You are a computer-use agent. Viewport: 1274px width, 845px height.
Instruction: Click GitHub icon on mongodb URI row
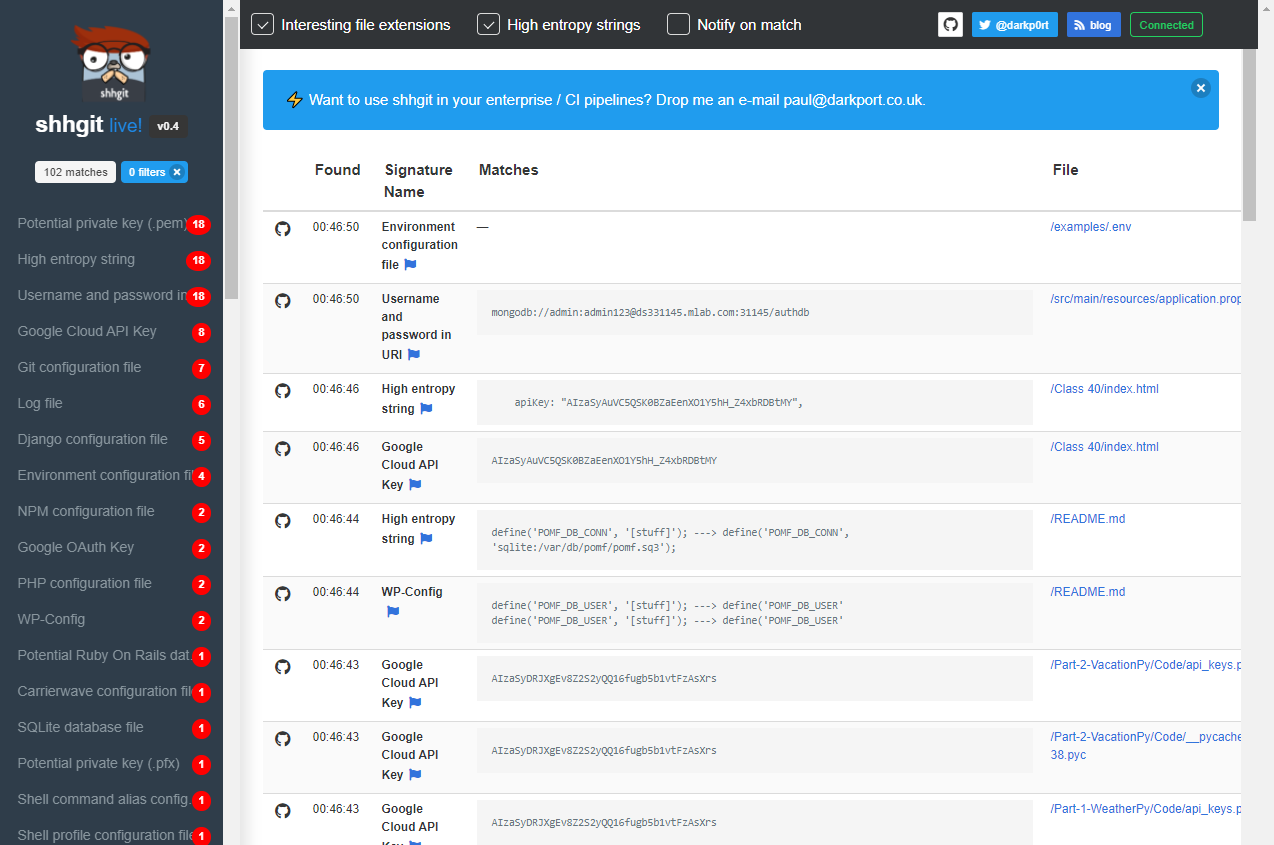[283, 300]
